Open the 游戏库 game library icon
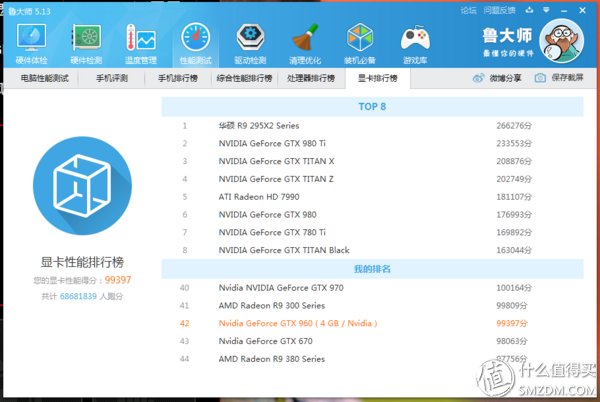This screenshot has width=600, height=402. (415, 42)
